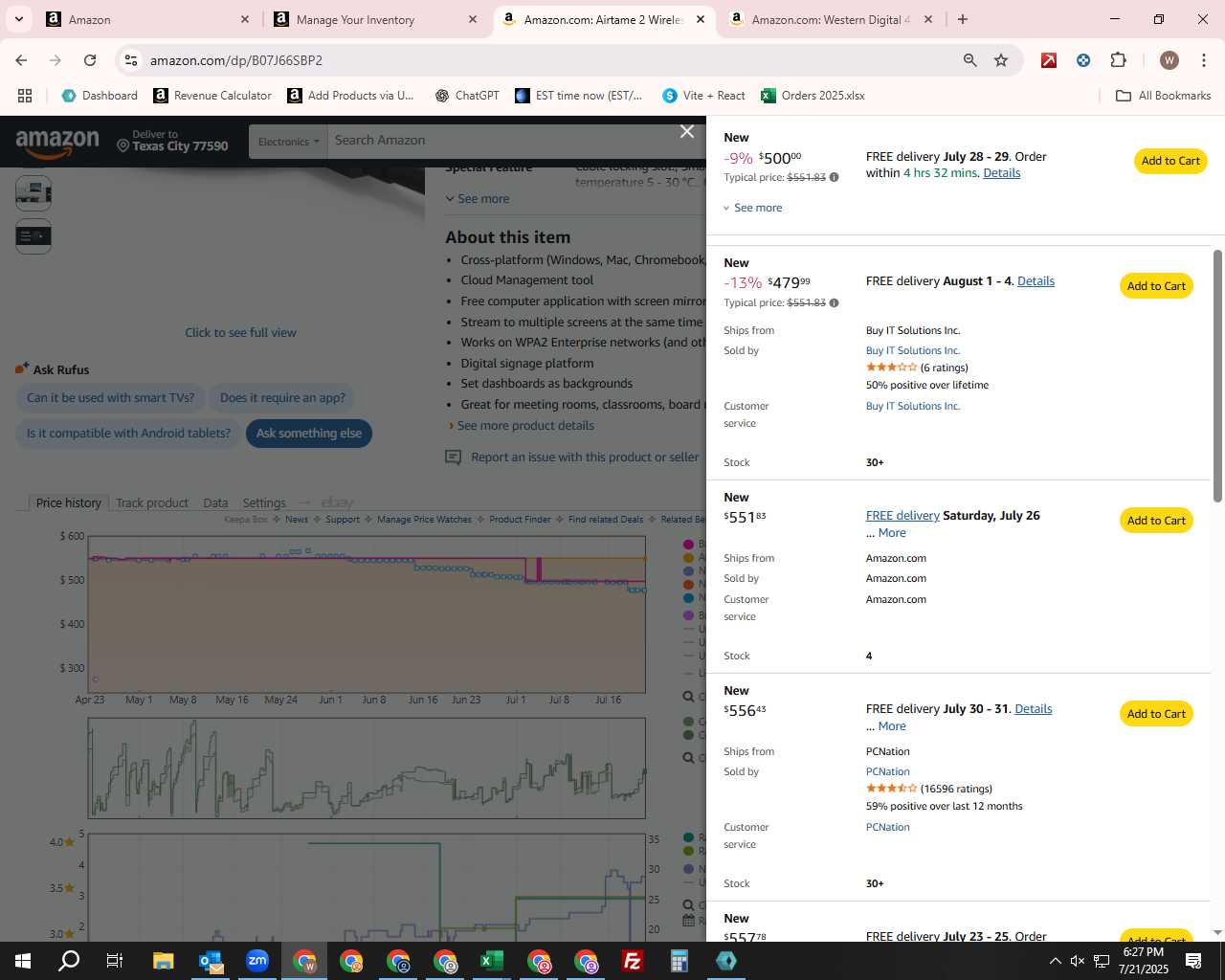This screenshot has width=1225, height=980.
Task: Open Outlook from the taskbar
Action: pyautogui.click(x=211, y=961)
